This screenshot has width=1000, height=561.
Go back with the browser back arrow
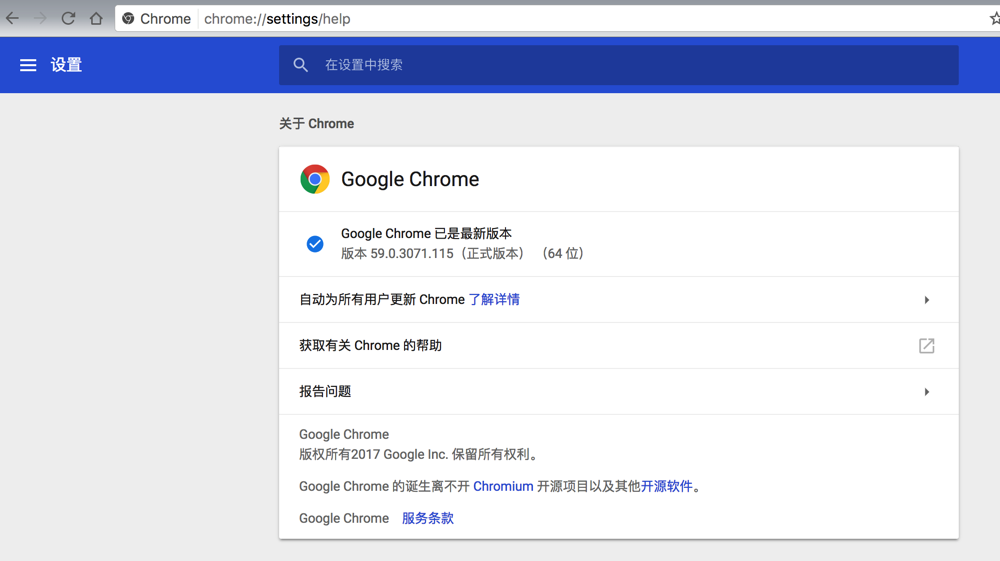click(12, 18)
